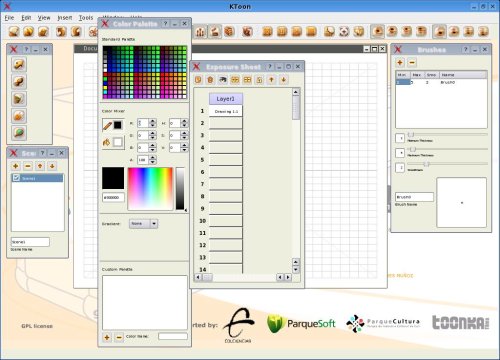Click the eye visibility icon in Exposure Sheet
500x360 pixels.
pos(222,80)
